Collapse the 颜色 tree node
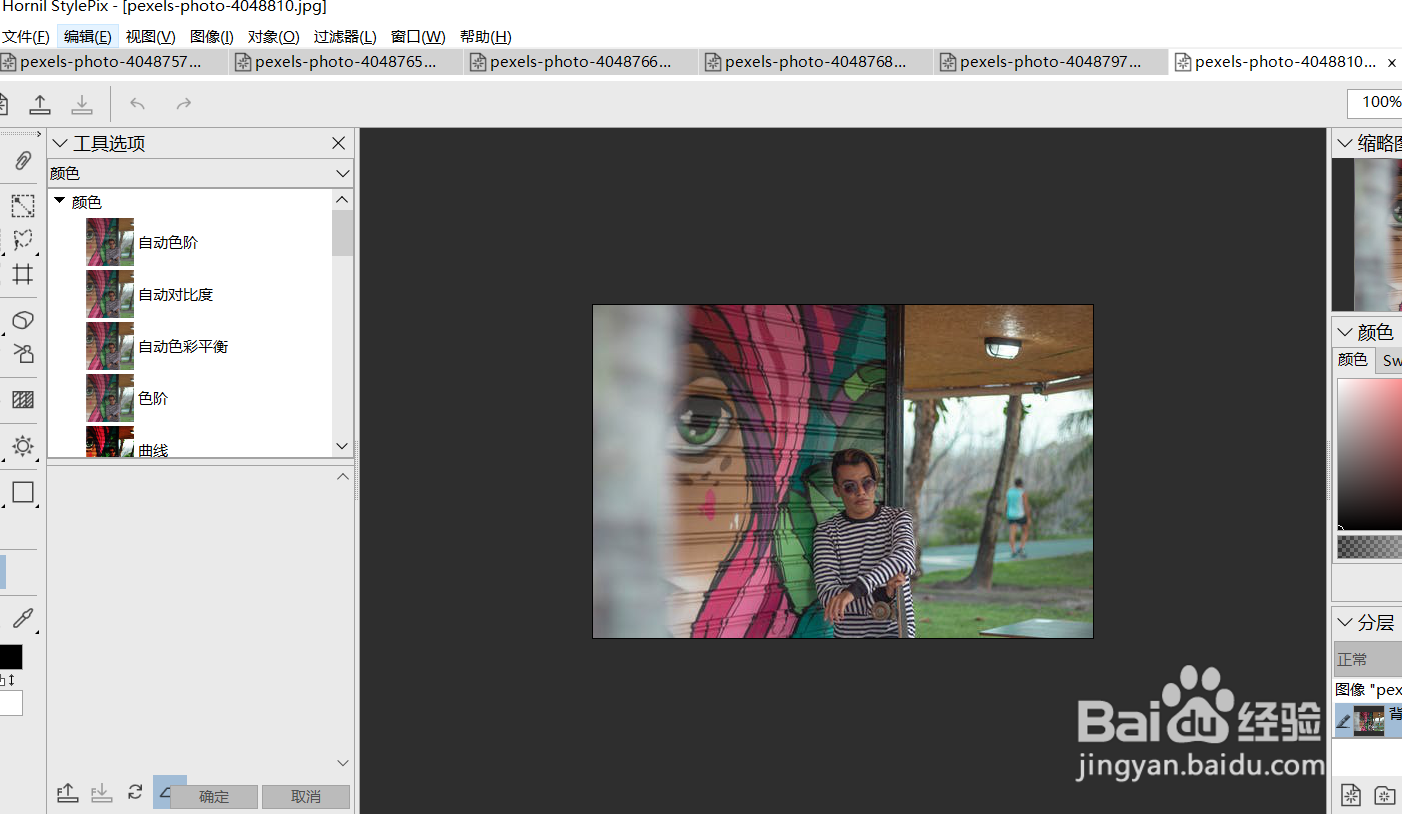 click(60, 201)
